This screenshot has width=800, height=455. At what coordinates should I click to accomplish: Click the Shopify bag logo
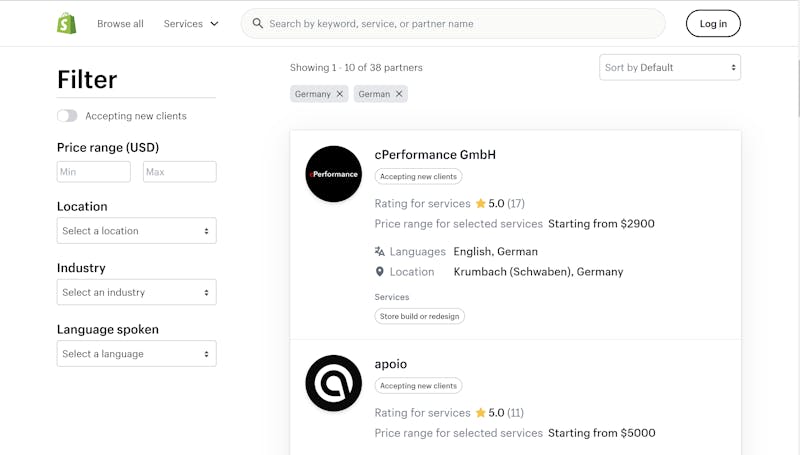pyautogui.click(x=66, y=23)
